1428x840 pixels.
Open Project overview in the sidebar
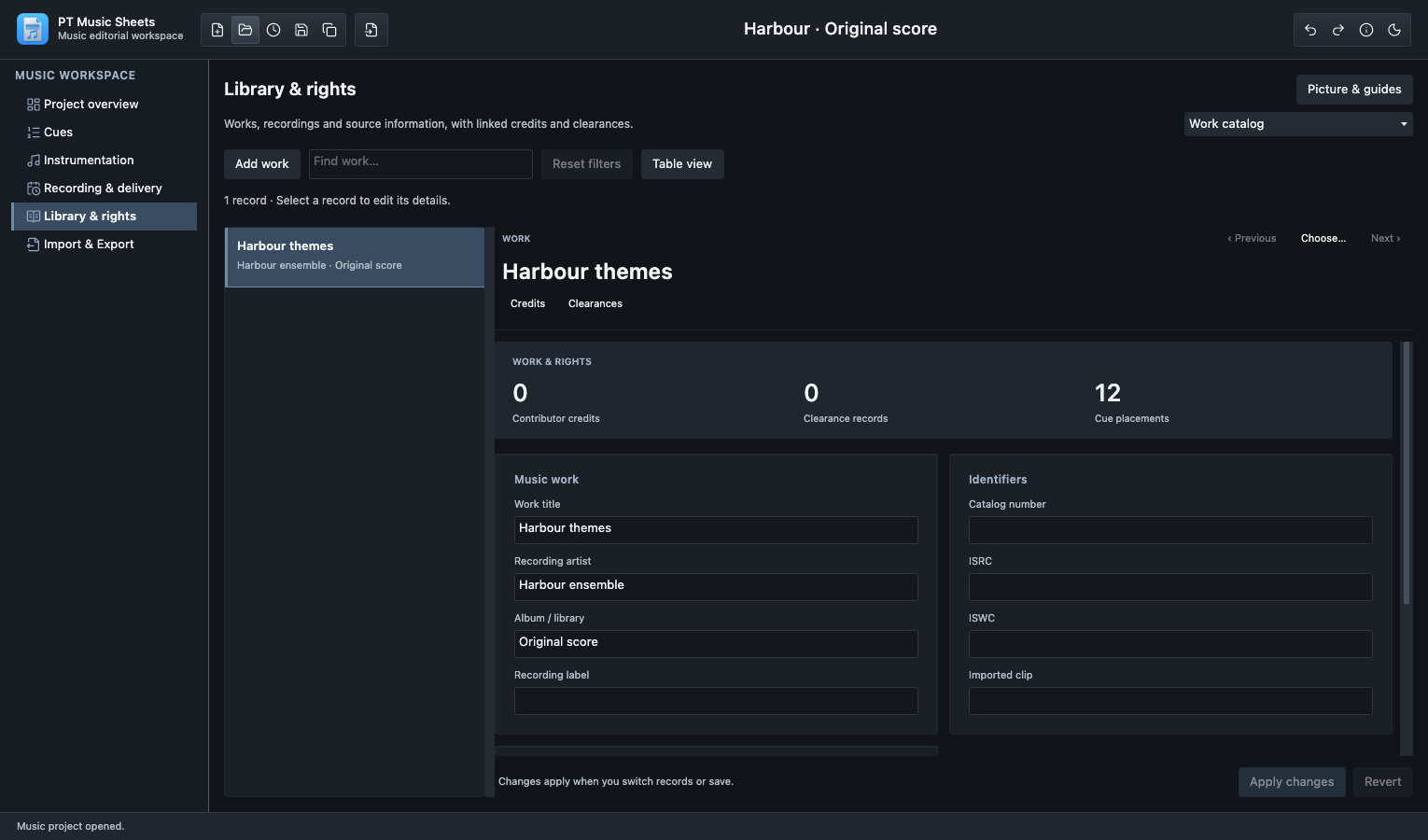click(105, 105)
